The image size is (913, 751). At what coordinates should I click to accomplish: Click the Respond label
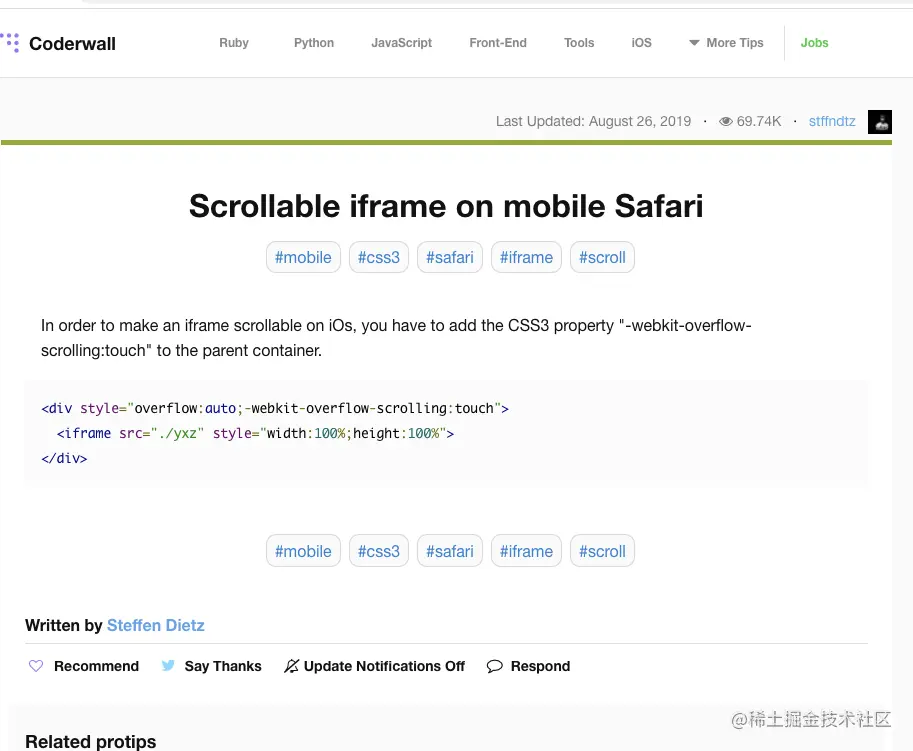coord(540,666)
